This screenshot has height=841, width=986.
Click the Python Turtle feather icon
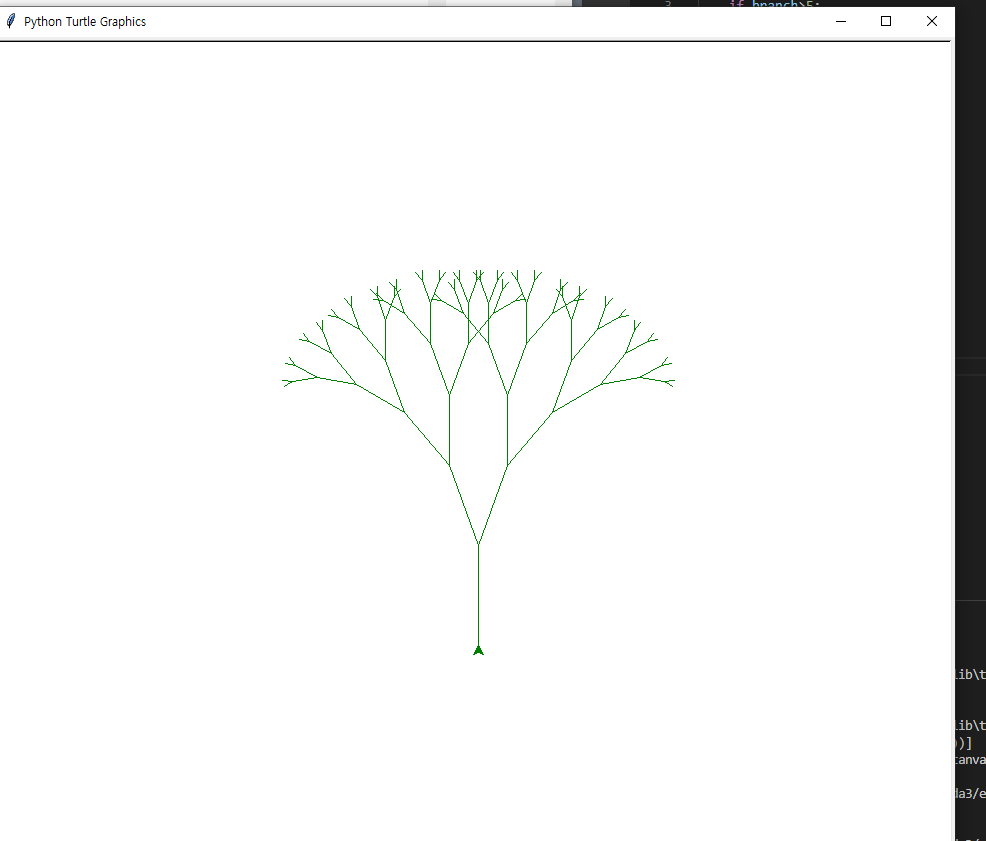[11, 21]
